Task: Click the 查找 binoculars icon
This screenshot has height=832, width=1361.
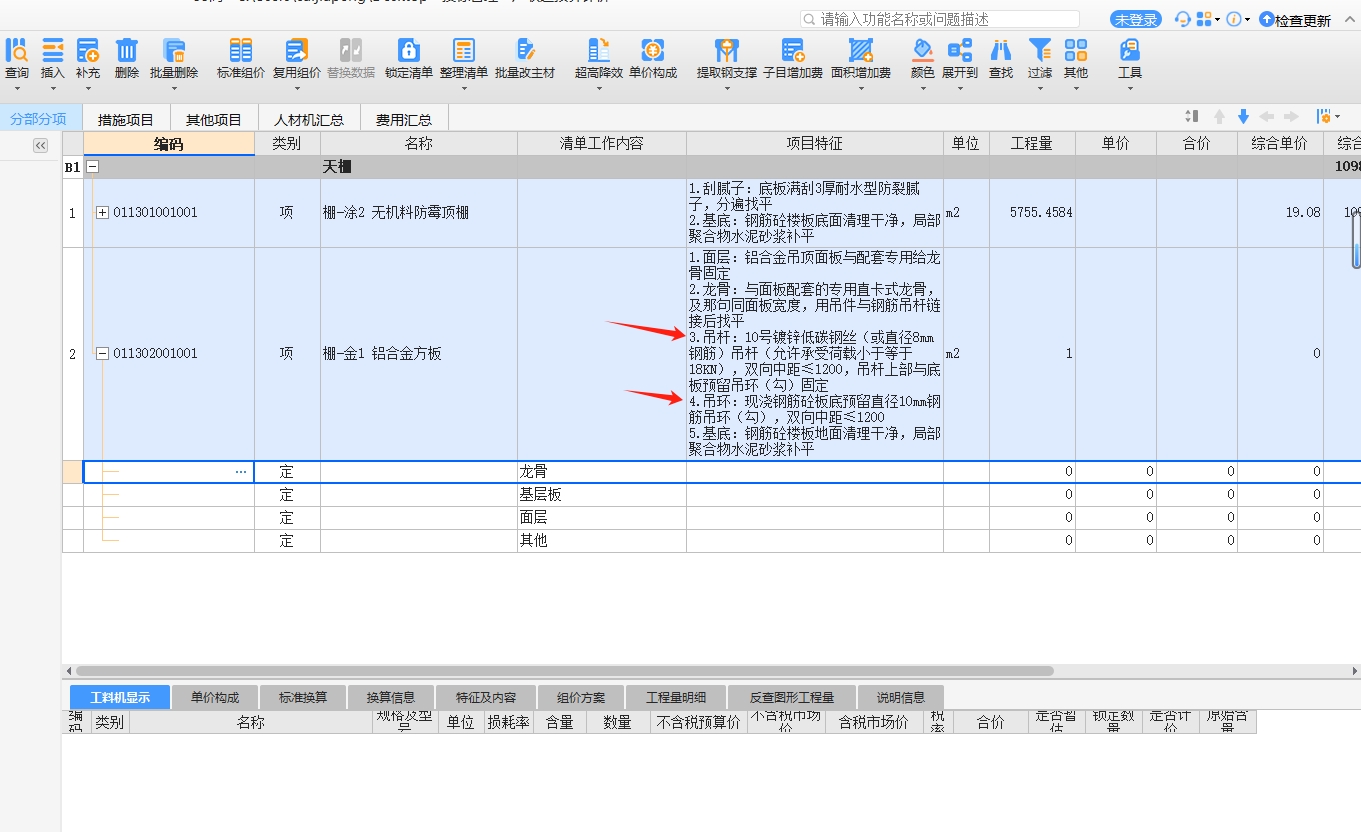Action: tap(1000, 50)
